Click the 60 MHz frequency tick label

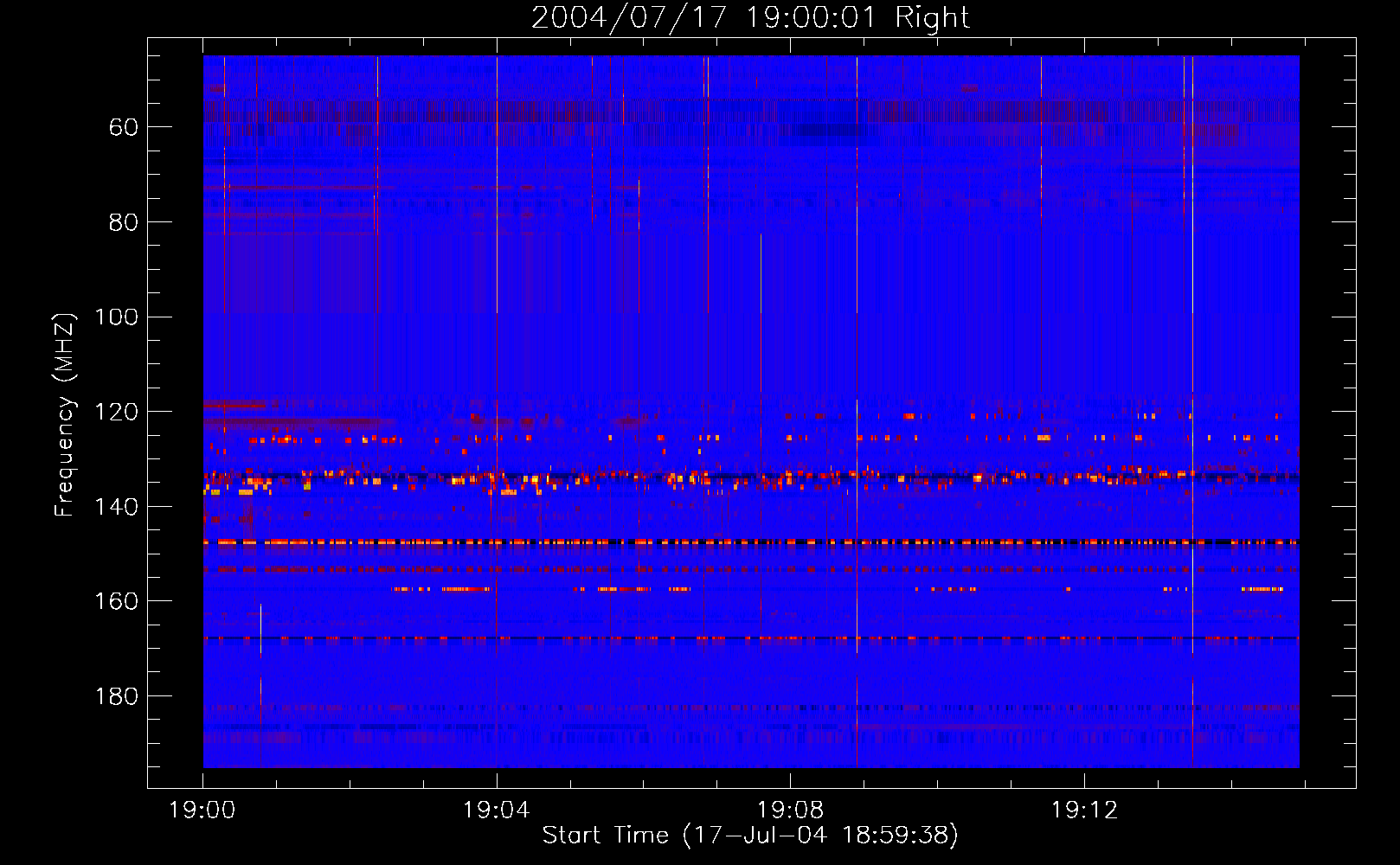pos(124,128)
